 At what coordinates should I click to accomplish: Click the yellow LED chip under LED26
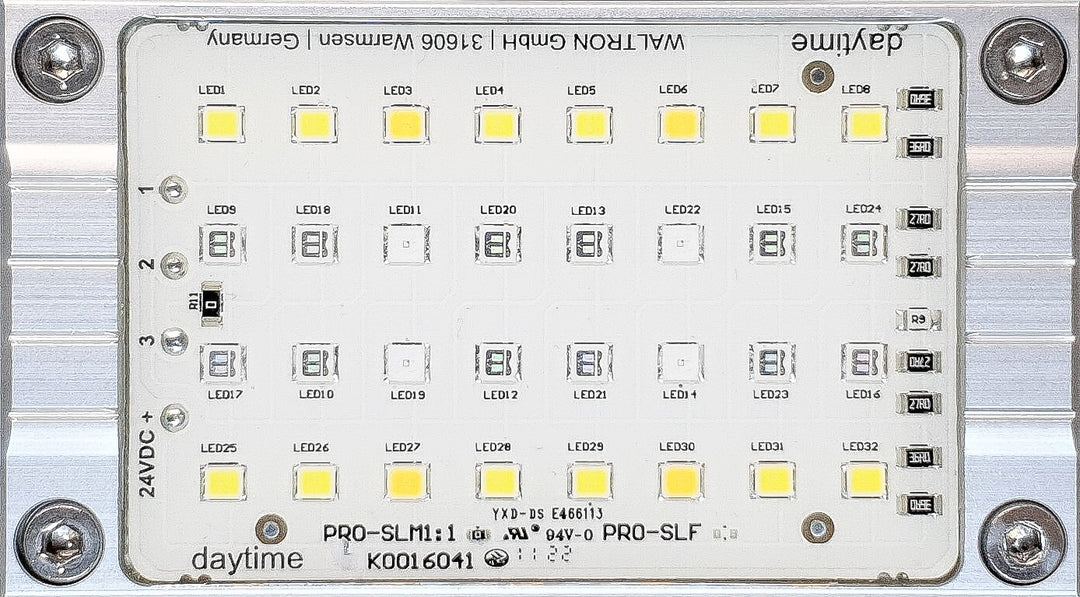coord(315,482)
